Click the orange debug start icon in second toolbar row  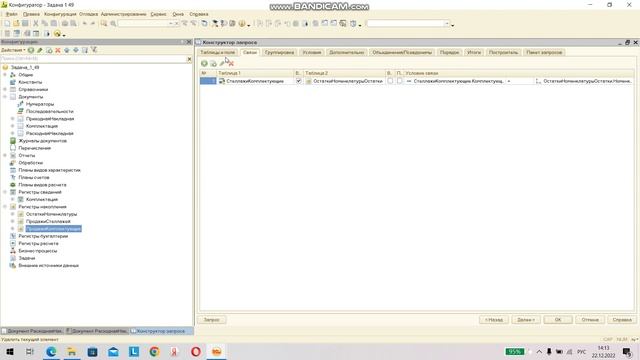(57, 33)
